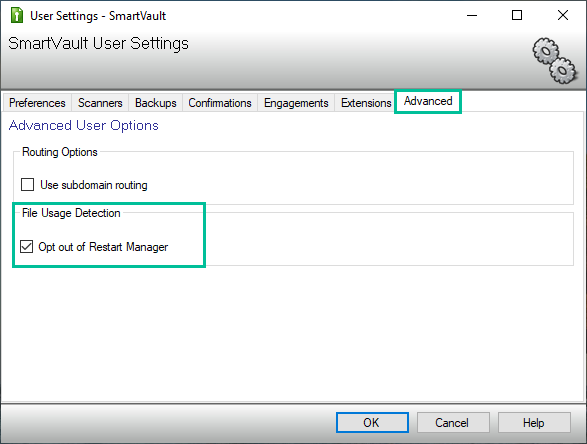Viewport: 587px width, 444px height.
Task: Minimize the User Settings window
Action: [472, 15]
